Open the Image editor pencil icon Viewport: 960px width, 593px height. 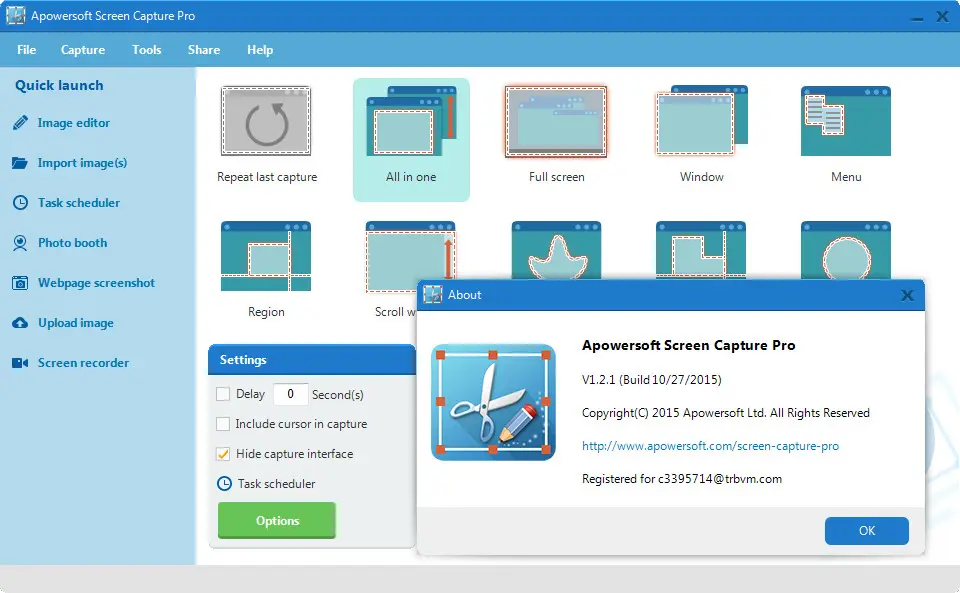tap(20, 123)
